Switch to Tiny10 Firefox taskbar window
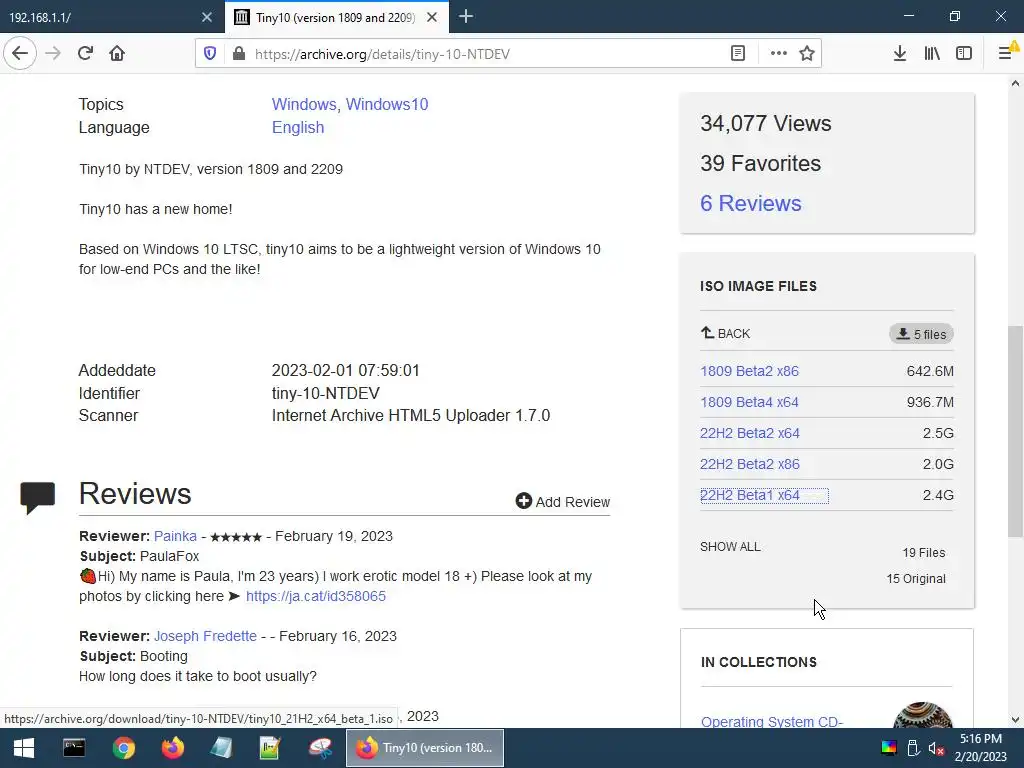The height and width of the screenshot is (768, 1024). point(425,748)
